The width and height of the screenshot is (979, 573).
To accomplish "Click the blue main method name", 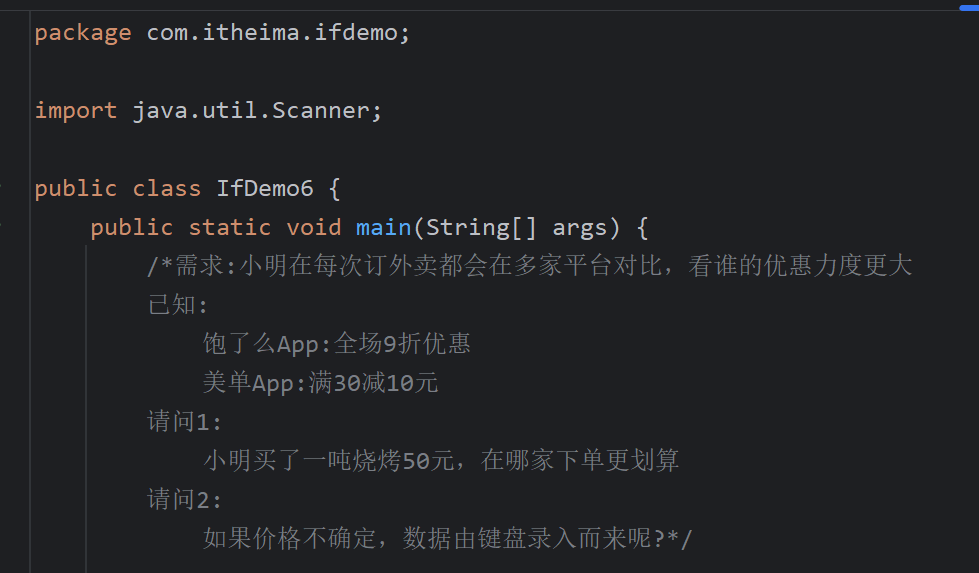I will pyautogui.click(x=383, y=228).
